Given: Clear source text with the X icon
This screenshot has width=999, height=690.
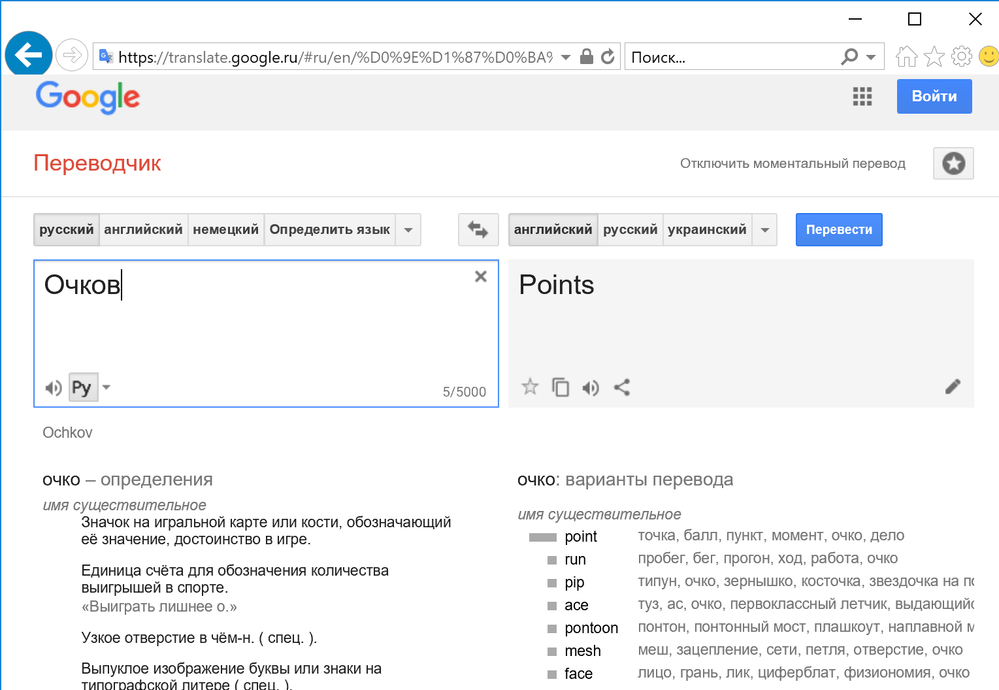Looking at the screenshot, I should pos(481,277).
